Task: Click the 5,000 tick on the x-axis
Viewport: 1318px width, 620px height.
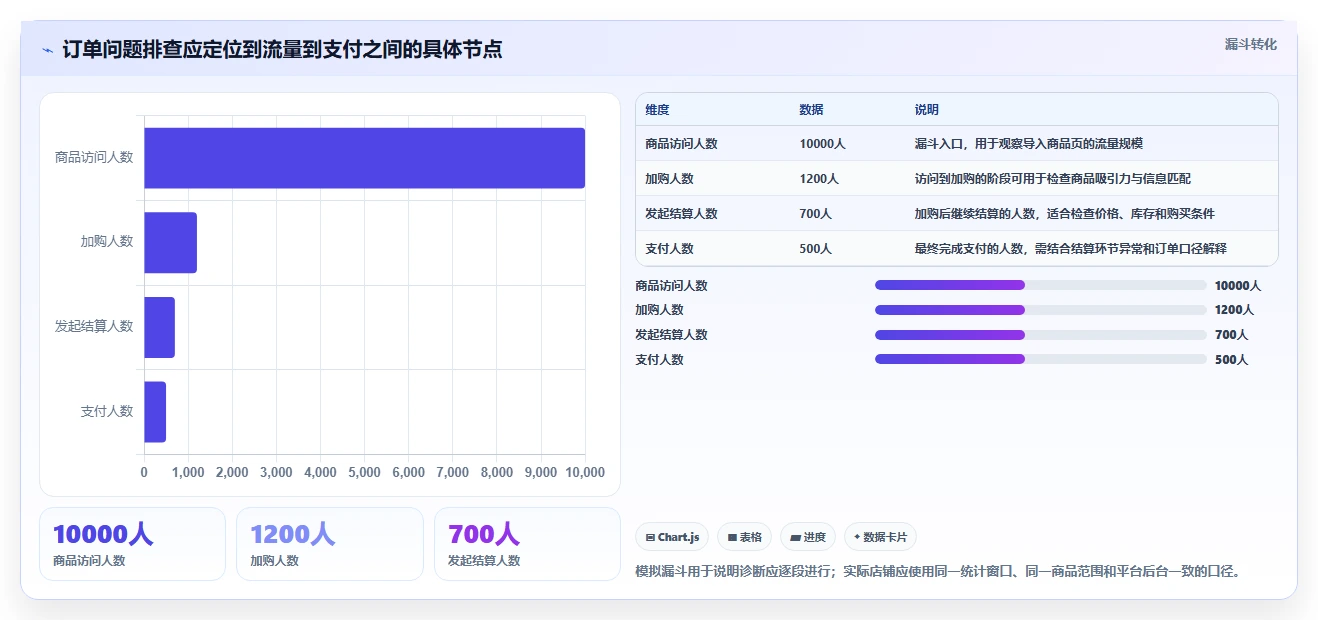Action: click(364, 472)
